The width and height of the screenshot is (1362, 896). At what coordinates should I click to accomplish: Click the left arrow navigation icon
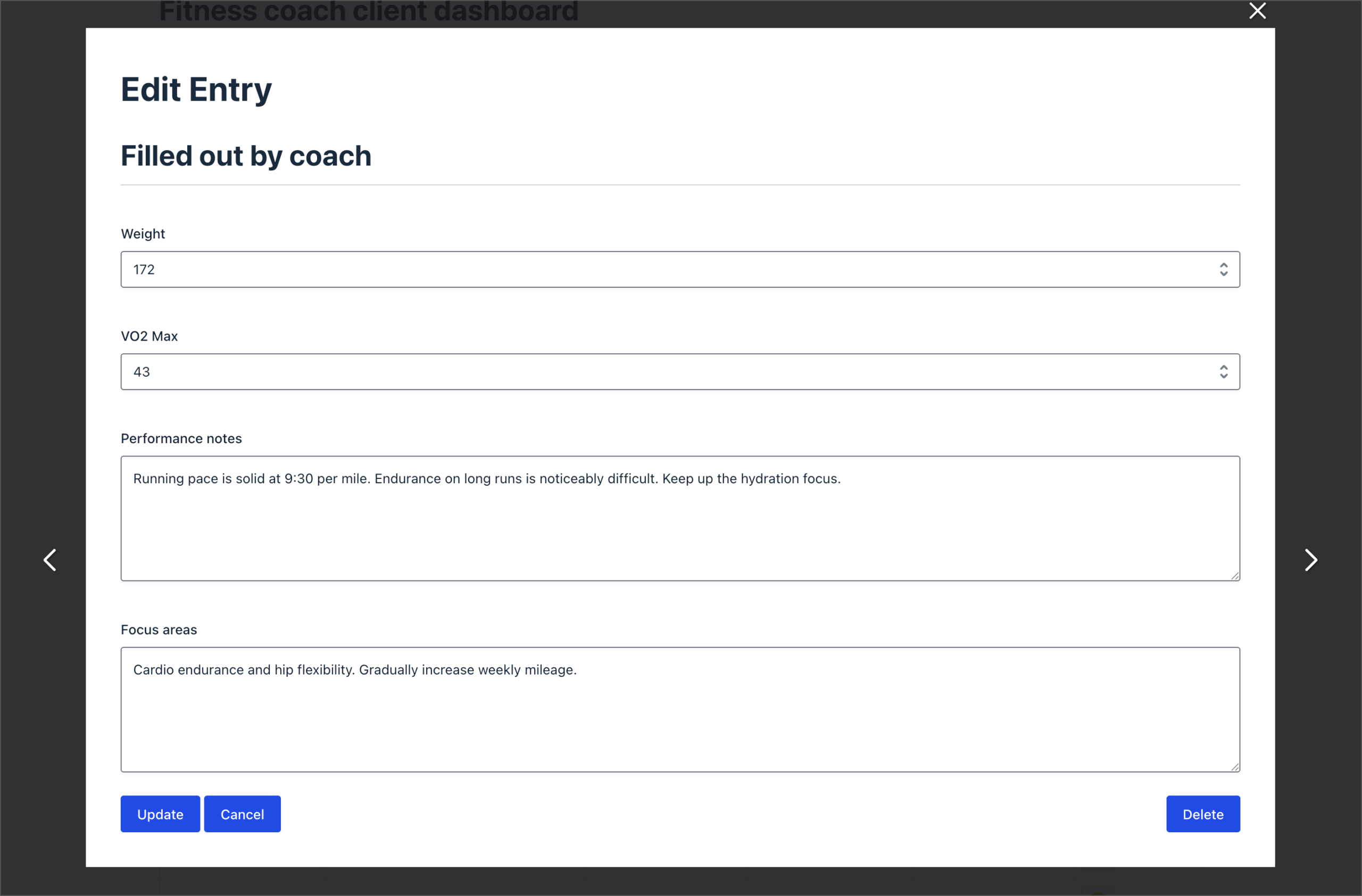(51, 560)
